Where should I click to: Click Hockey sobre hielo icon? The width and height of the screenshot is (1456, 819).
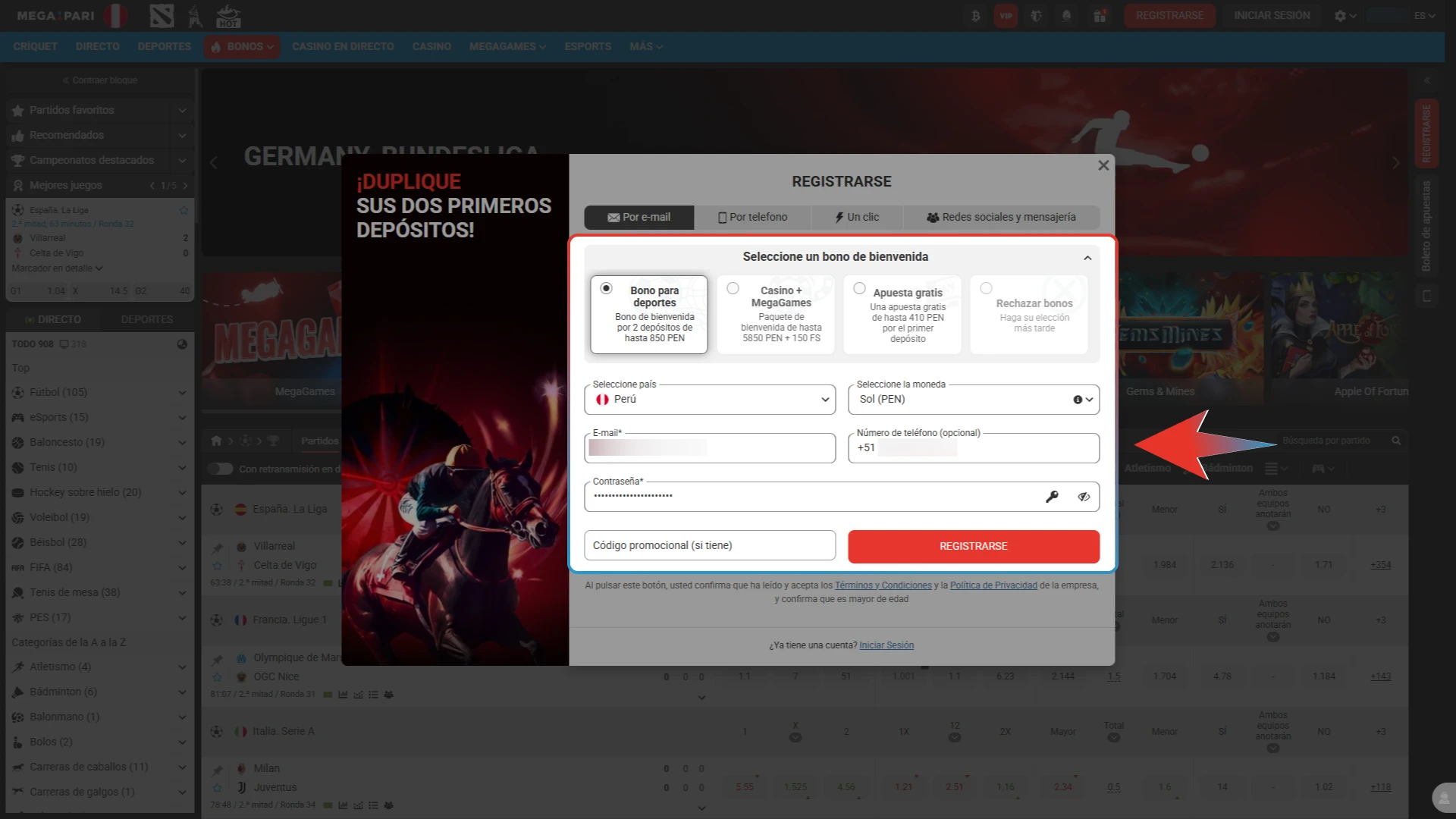tap(18, 493)
